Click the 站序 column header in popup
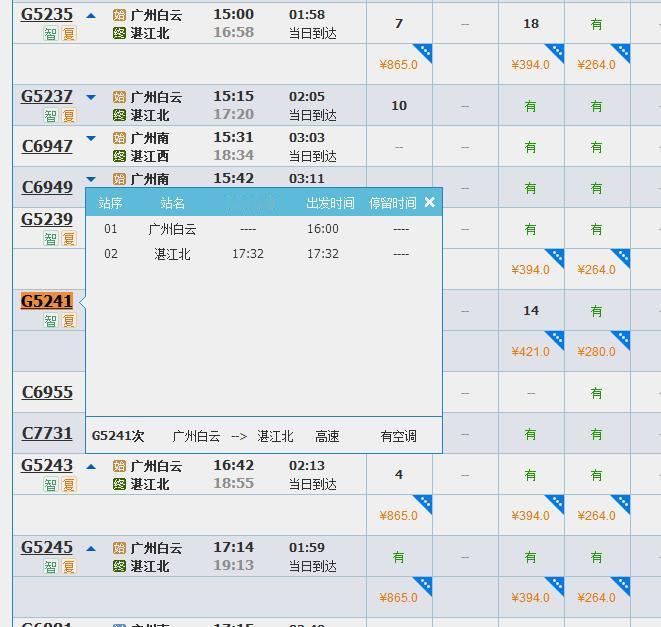 point(110,203)
